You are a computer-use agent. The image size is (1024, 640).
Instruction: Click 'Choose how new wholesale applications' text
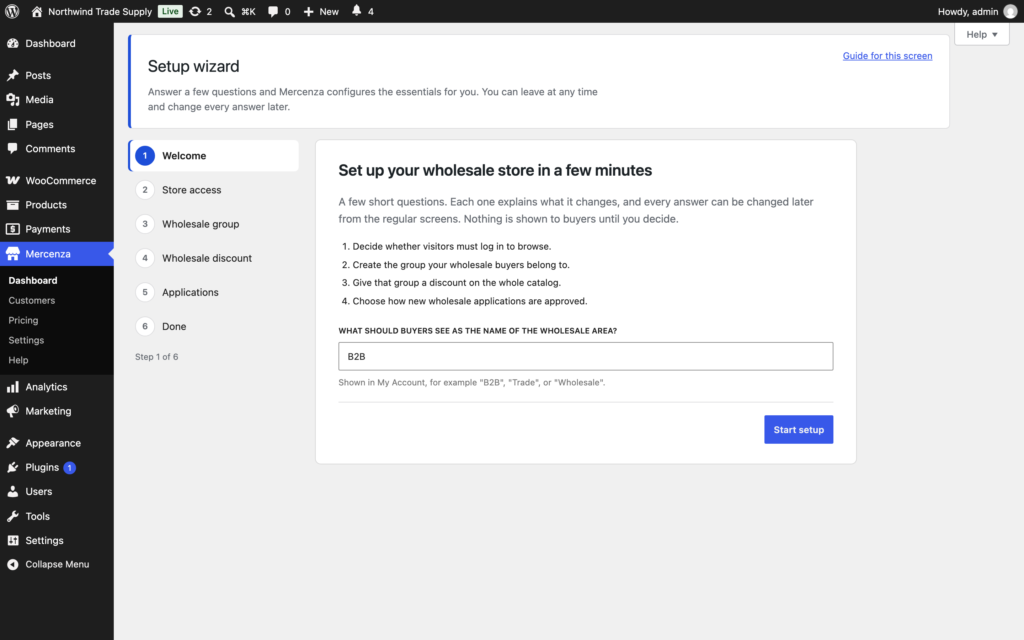pyautogui.click(x=470, y=301)
